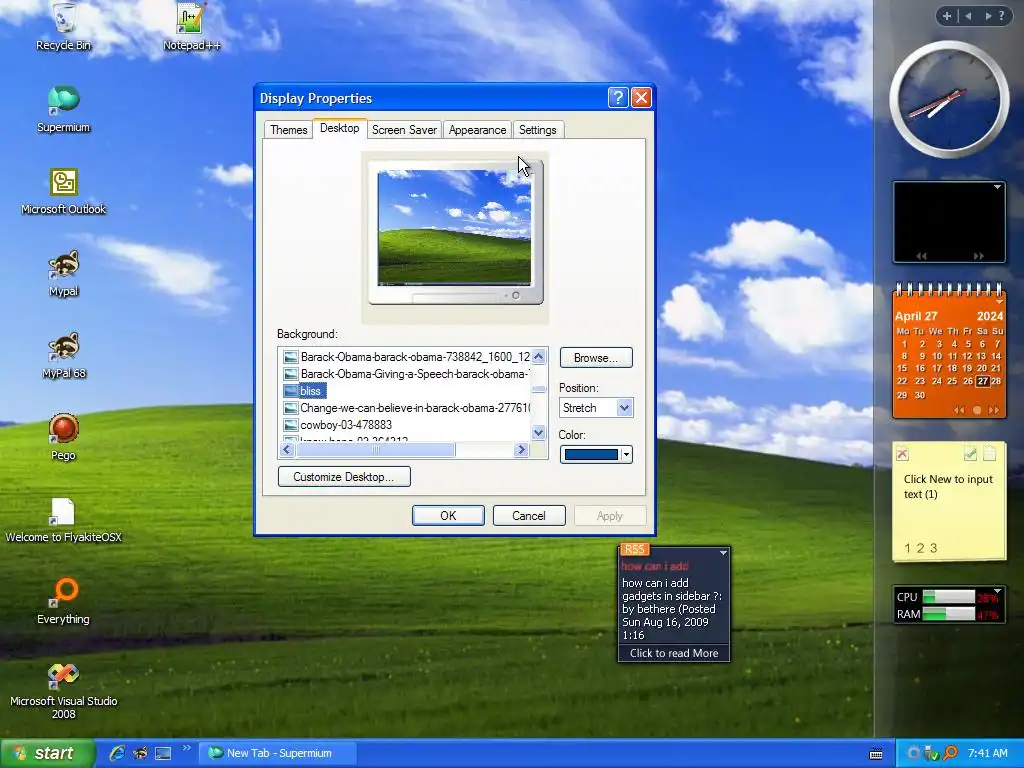Viewport: 1024px width, 768px height.
Task: Select bliss in the Background list
Action: pyautogui.click(x=305, y=391)
